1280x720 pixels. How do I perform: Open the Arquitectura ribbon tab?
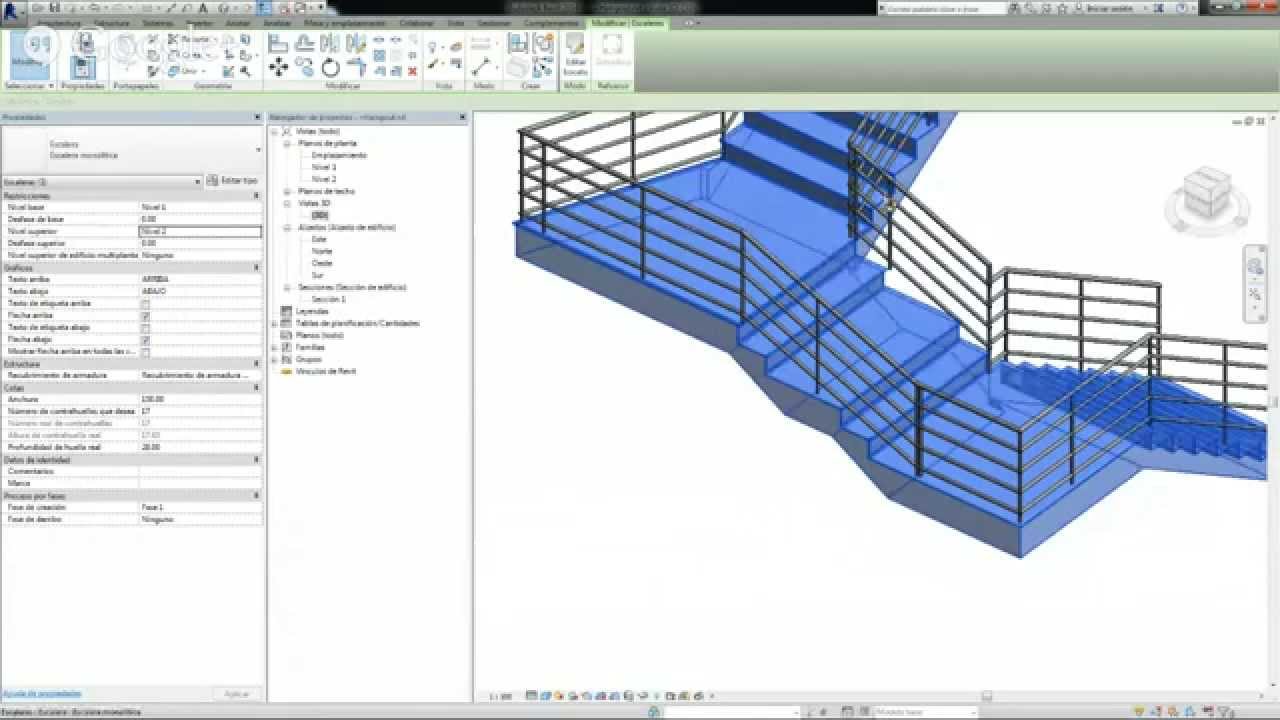click(59, 22)
